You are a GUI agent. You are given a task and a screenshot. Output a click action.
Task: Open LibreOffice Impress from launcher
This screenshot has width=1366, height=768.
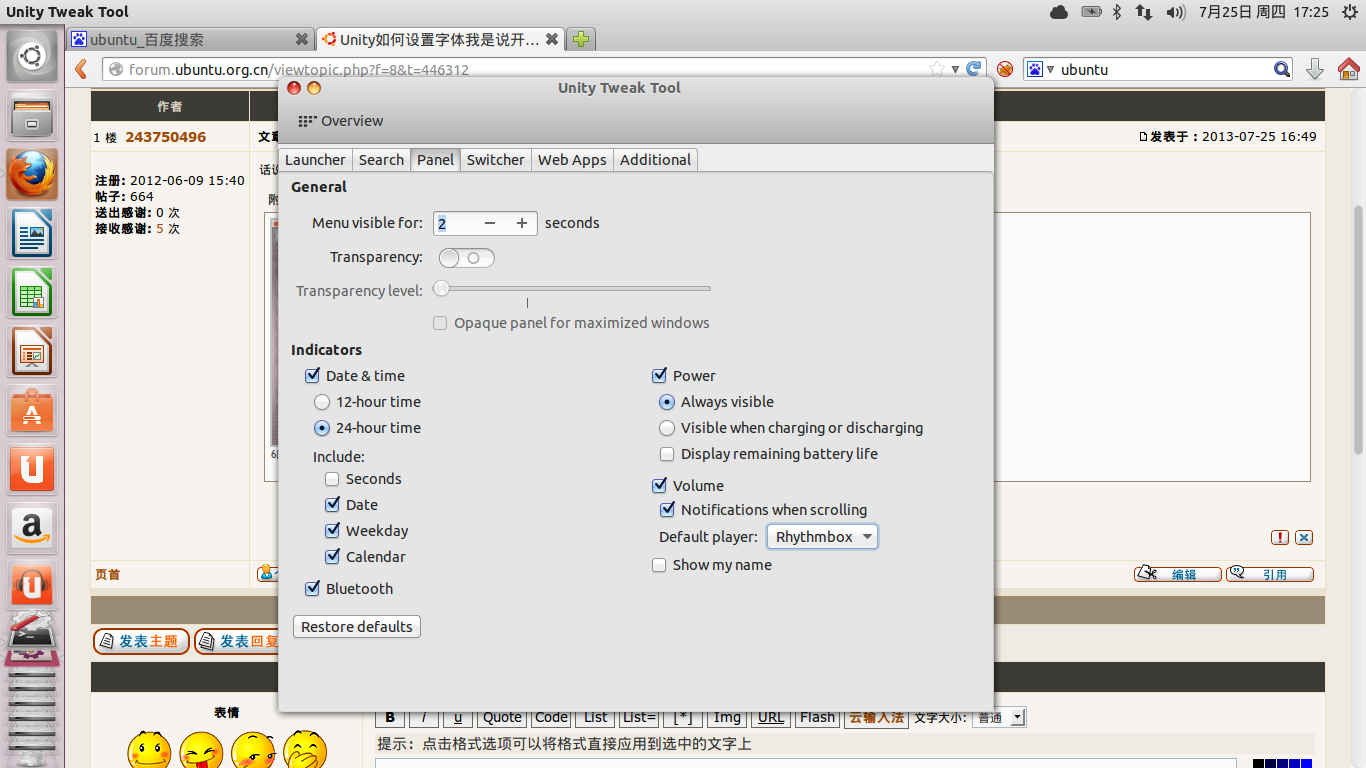(32, 351)
